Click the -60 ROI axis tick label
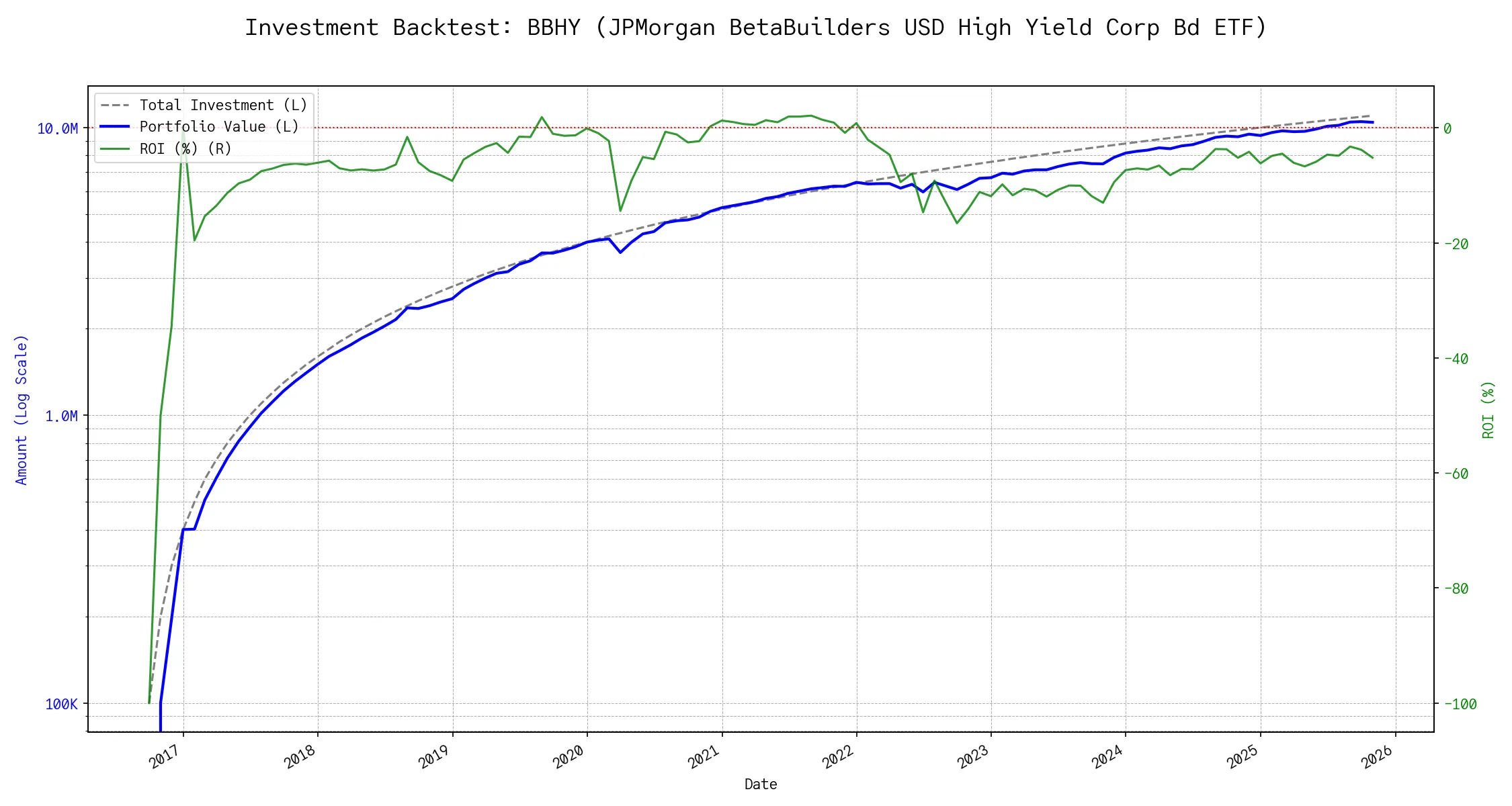The image size is (1512, 806). click(x=1456, y=474)
